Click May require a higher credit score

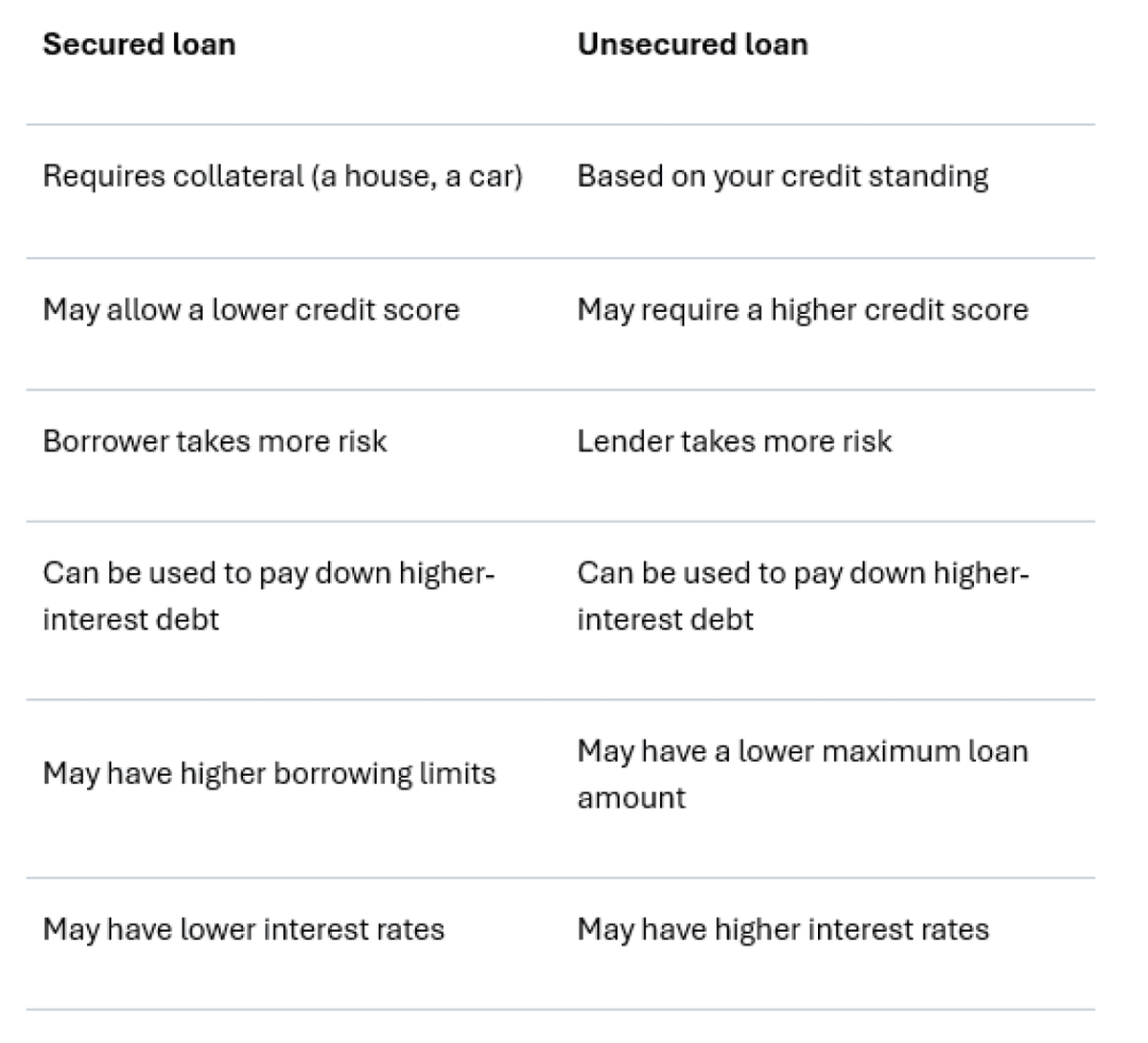[x=803, y=309]
